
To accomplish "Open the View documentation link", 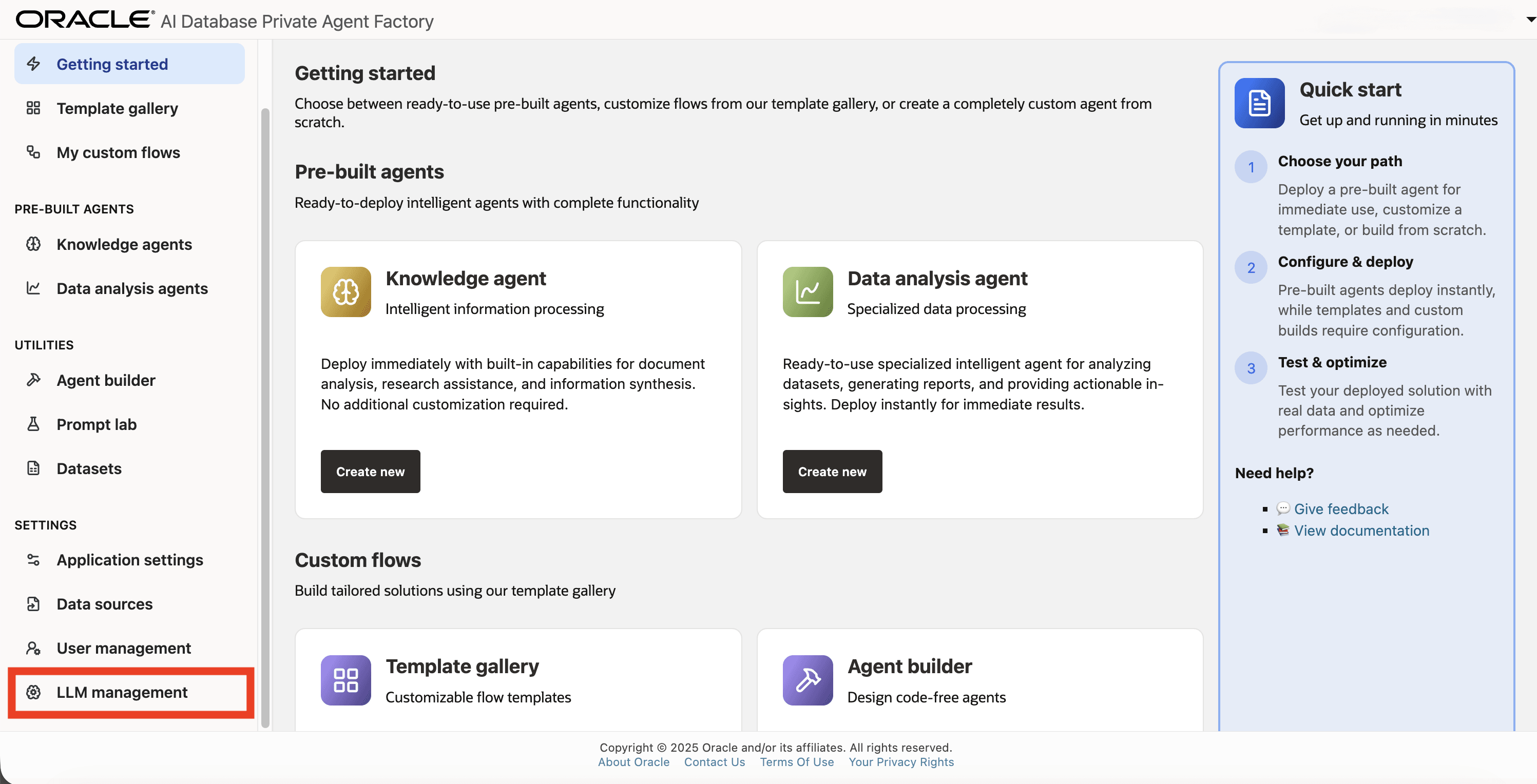I will [x=1361, y=530].
